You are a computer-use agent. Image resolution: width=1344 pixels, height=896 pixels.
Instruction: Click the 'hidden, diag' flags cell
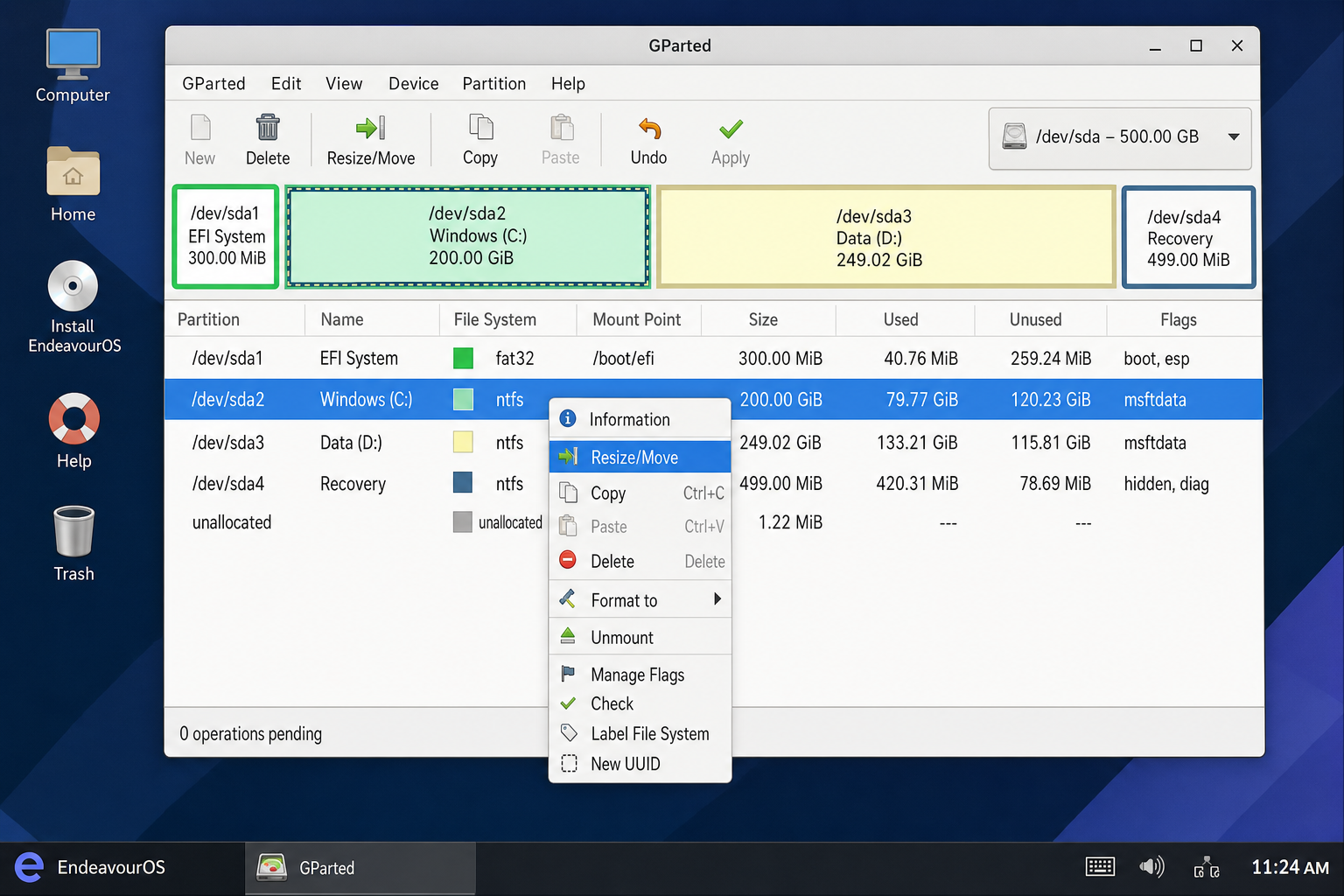click(1166, 484)
